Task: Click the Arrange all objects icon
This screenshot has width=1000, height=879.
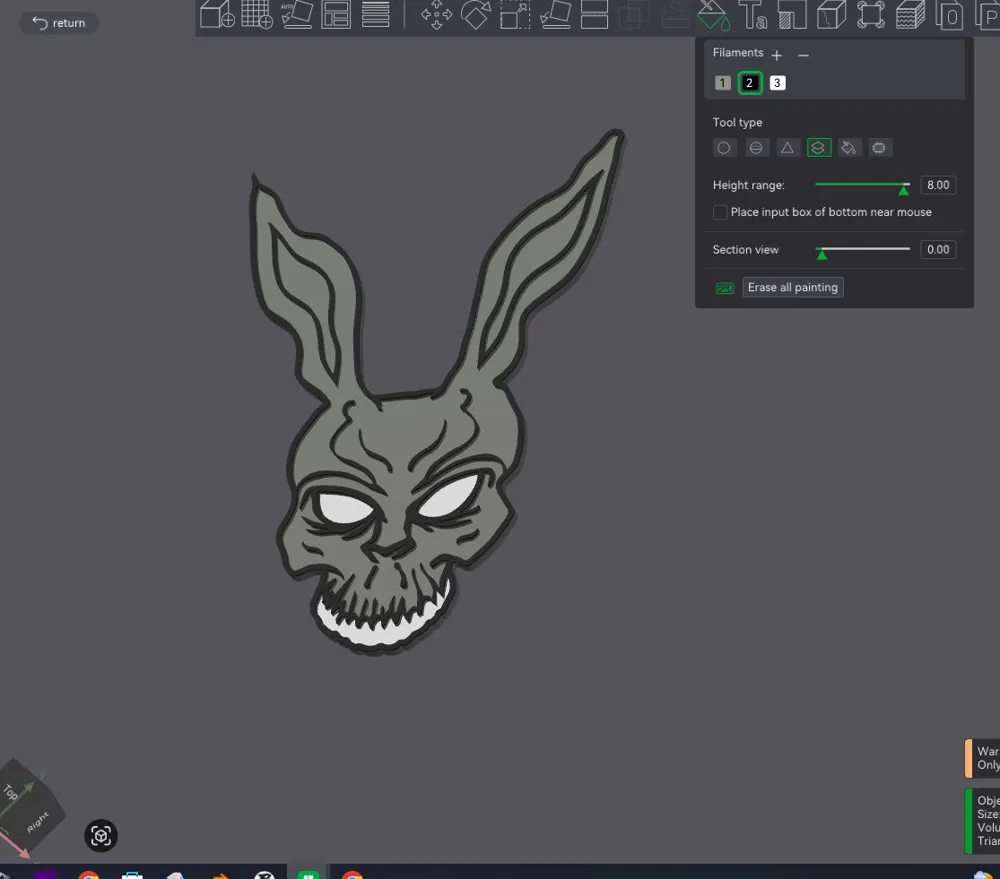Action: 336,14
